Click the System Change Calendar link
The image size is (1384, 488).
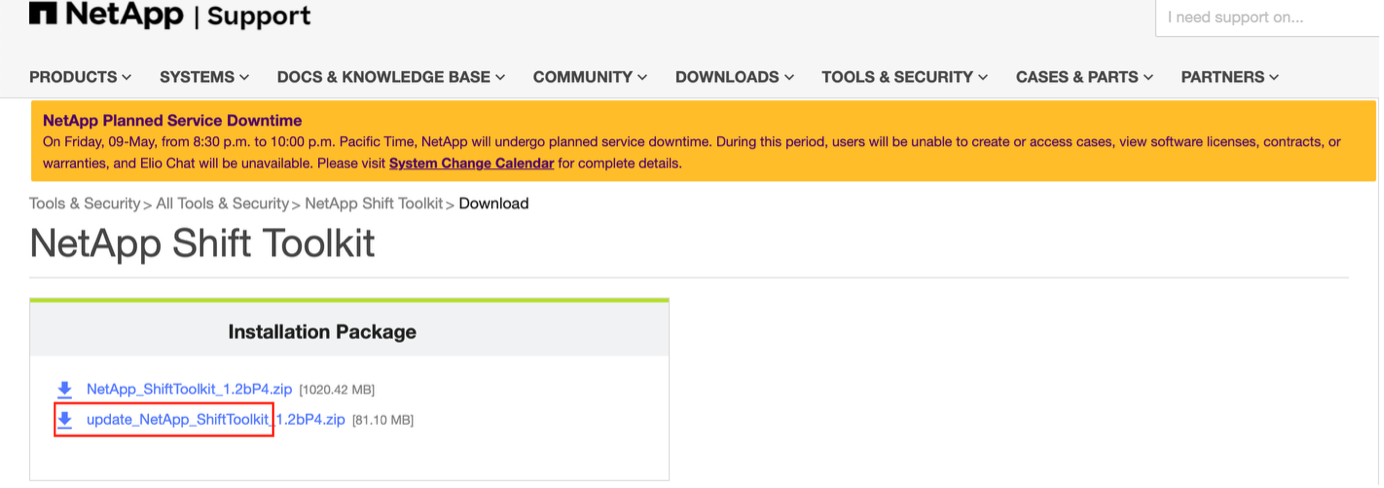tap(471, 163)
